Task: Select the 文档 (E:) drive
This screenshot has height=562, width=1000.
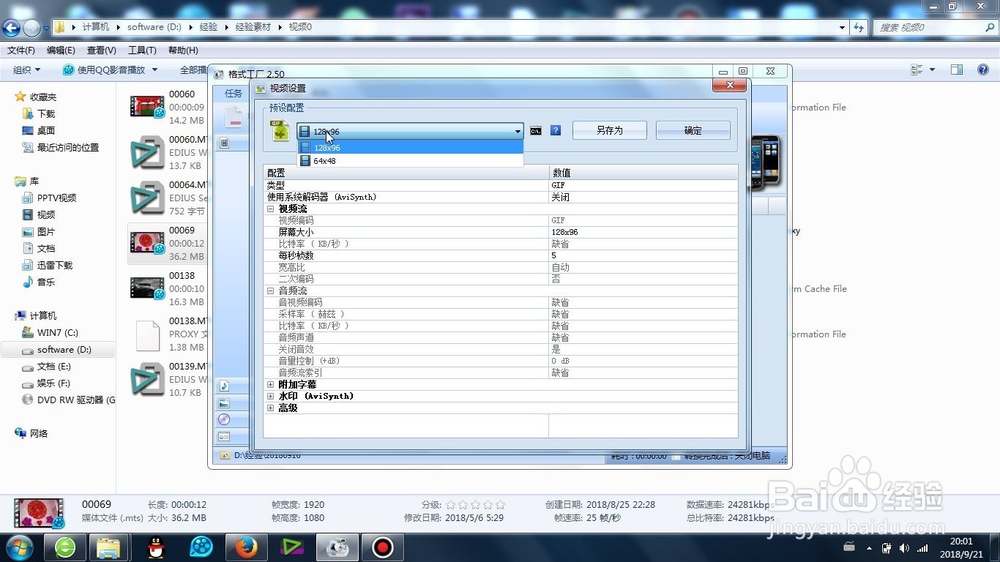Action: [x=54, y=366]
